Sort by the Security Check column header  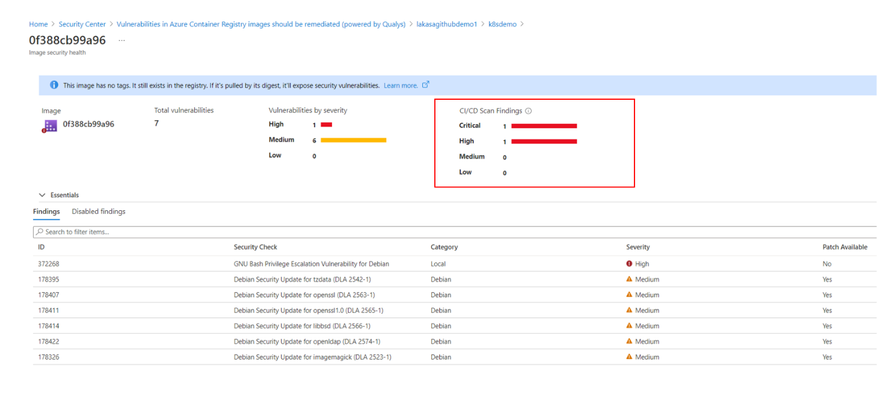pyautogui.click(x=255, y=248)
